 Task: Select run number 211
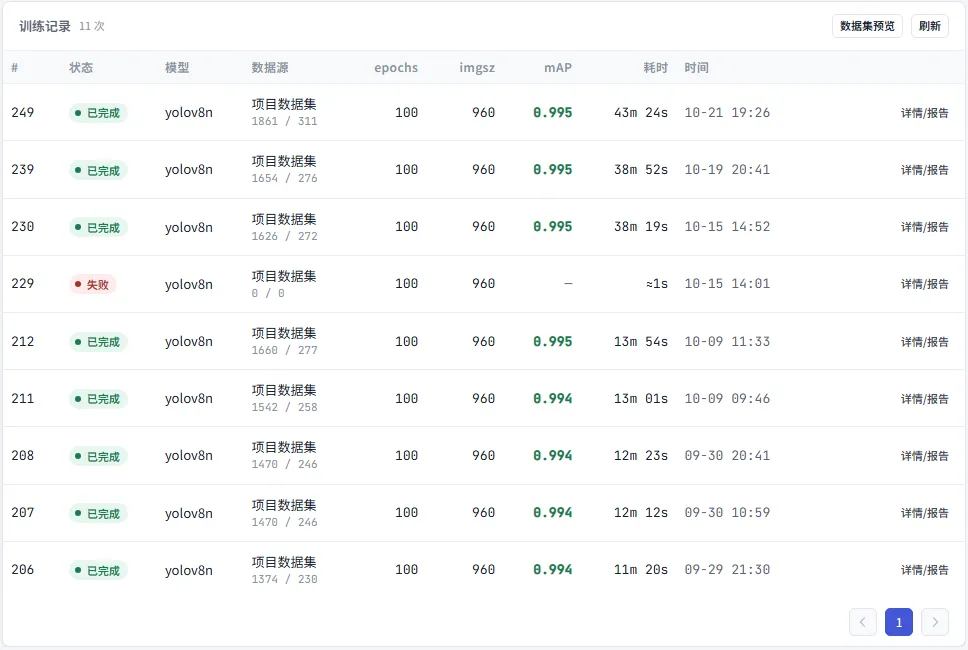click(23, 398)
